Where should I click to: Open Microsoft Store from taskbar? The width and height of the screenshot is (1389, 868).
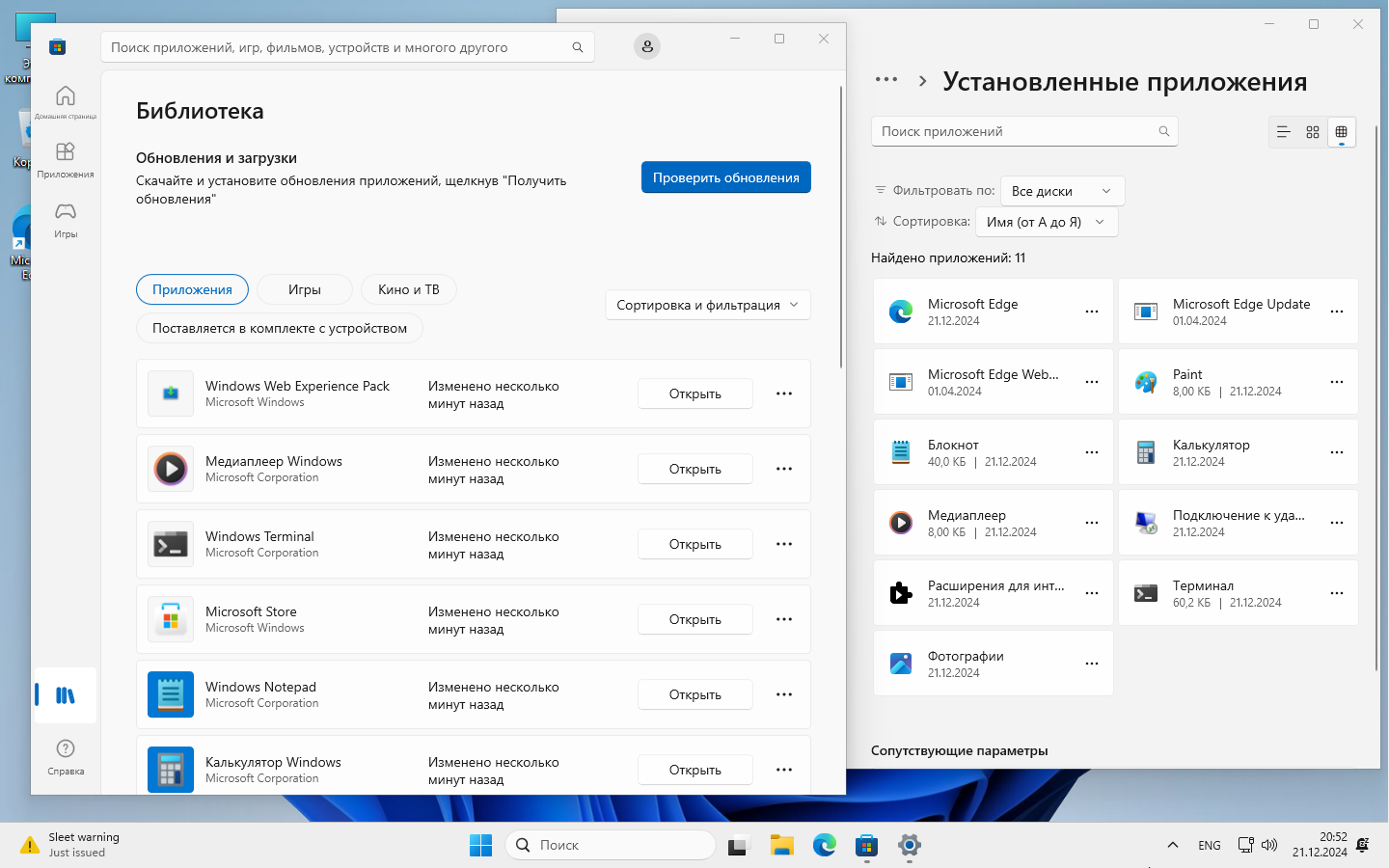pos(866,845)
